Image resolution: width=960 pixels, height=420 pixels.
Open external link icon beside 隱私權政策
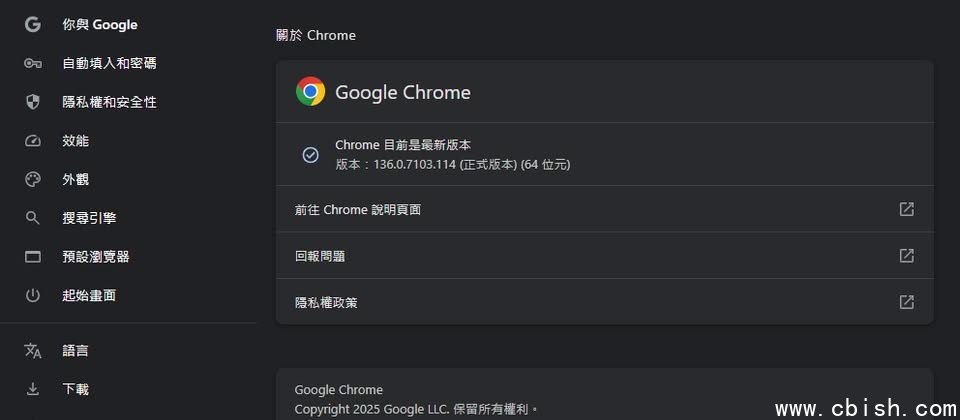click(906, 302)
